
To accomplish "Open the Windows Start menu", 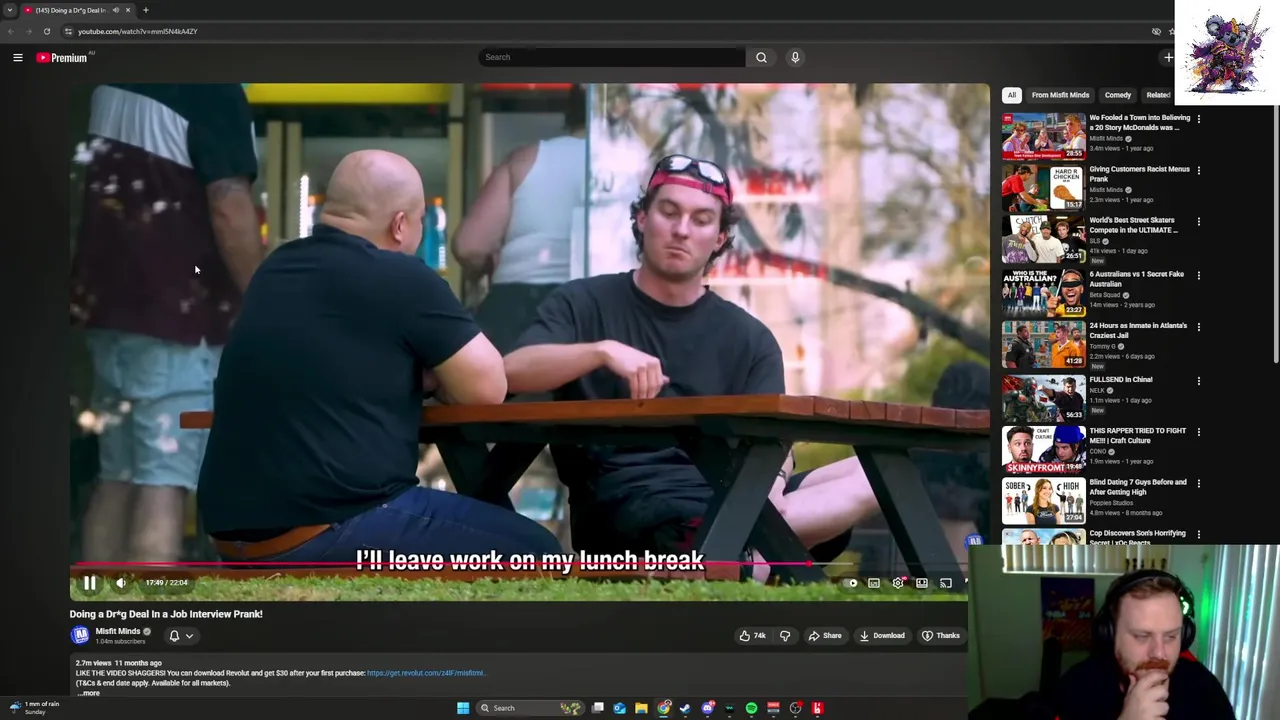I will pos(463,708).
